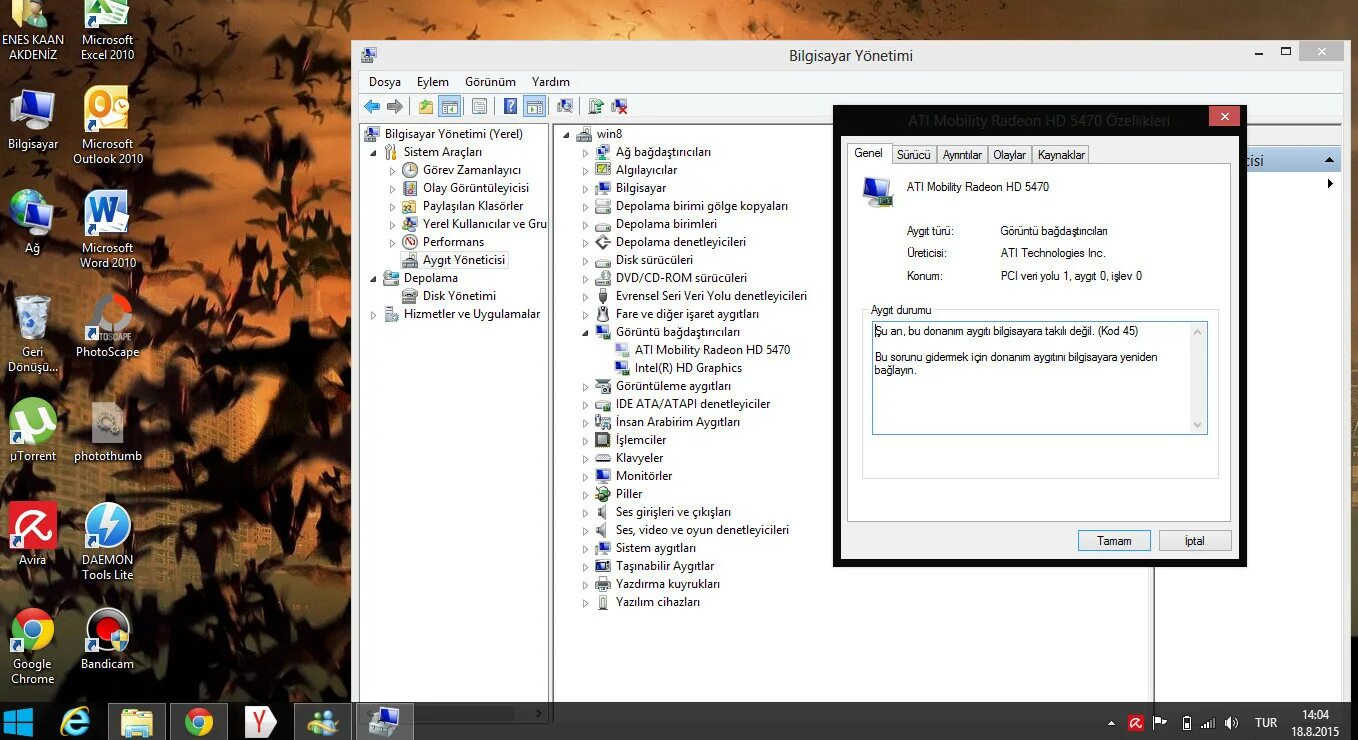The width and height of the screenshot is (1358, 740).
Task: Collapse the win8 root node
Action: [x=566, y=135]
